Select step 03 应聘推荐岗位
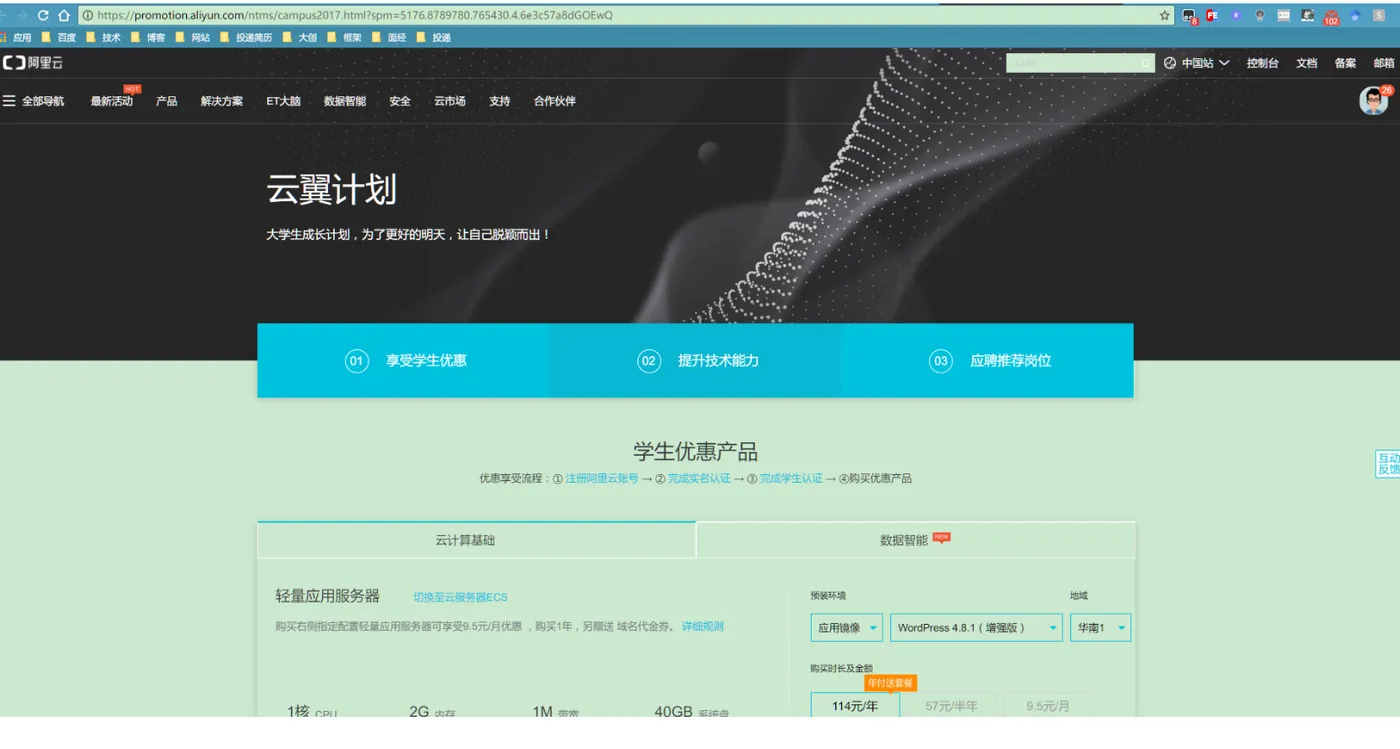The image size is (1400, 749). tap(988, 361)
